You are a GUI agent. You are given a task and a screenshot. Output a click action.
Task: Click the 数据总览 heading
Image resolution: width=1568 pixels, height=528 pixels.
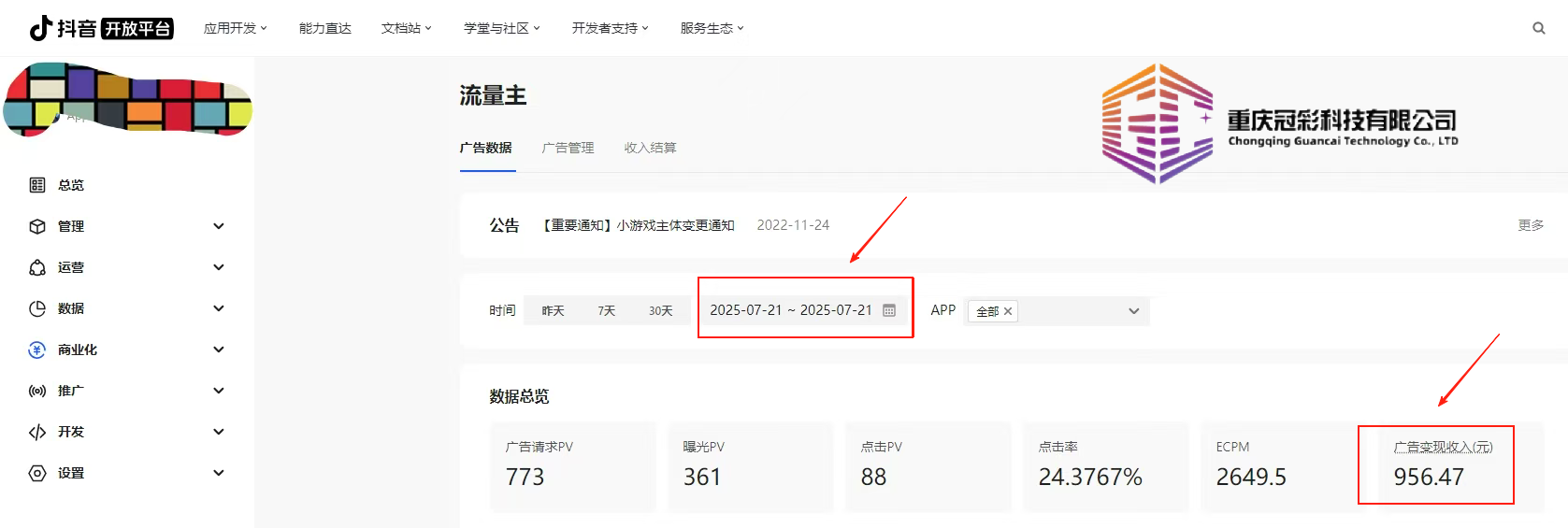click(x=520, y=396)
